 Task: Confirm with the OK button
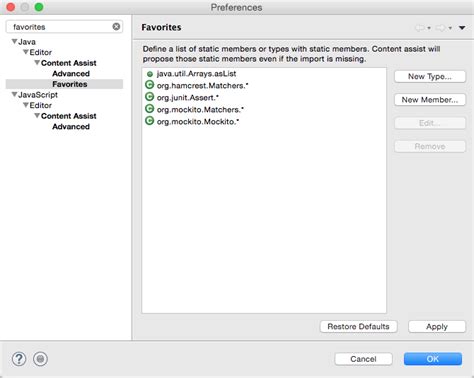point(433,359)
